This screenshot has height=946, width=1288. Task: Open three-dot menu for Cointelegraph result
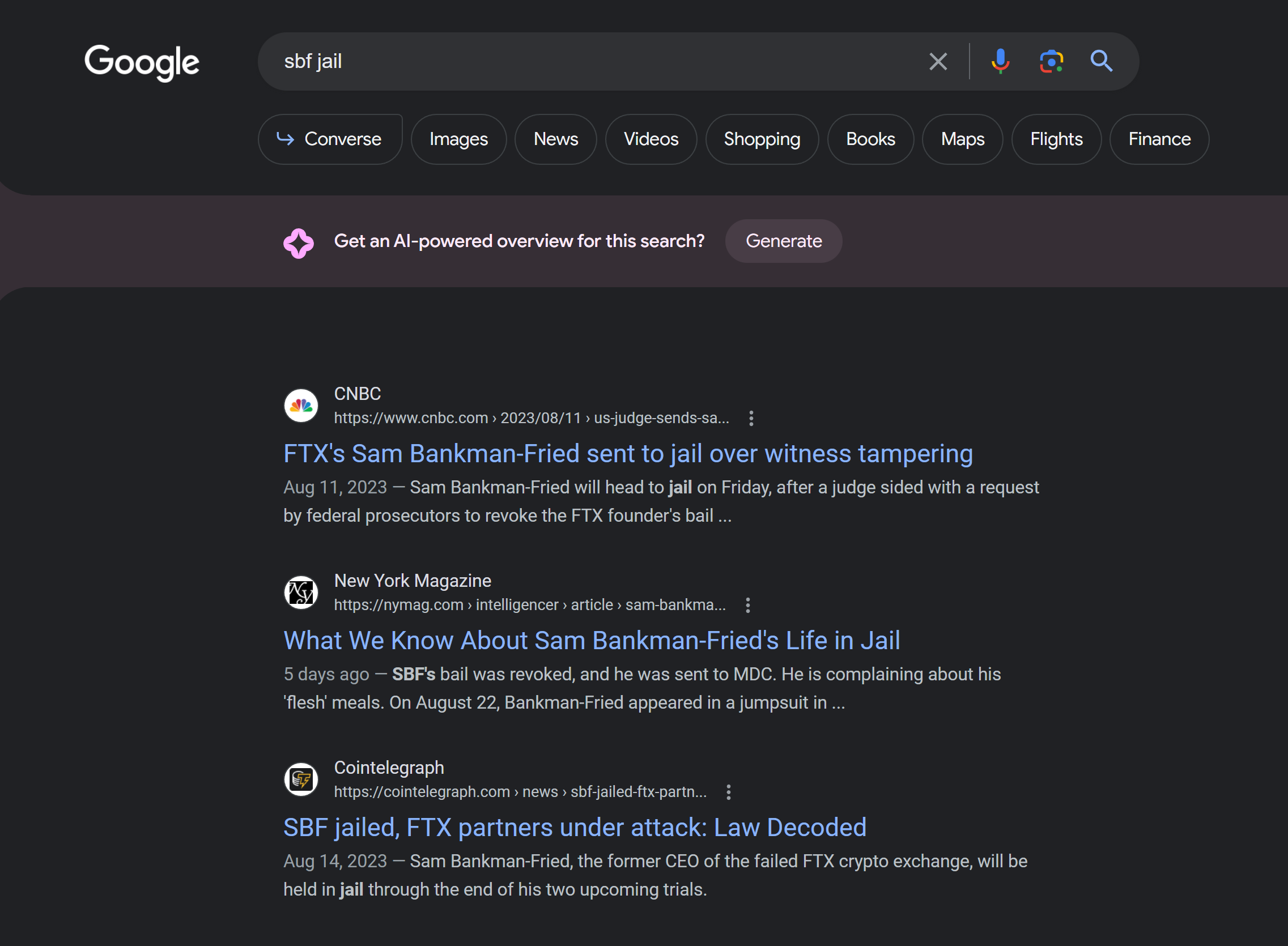[728, 792]
